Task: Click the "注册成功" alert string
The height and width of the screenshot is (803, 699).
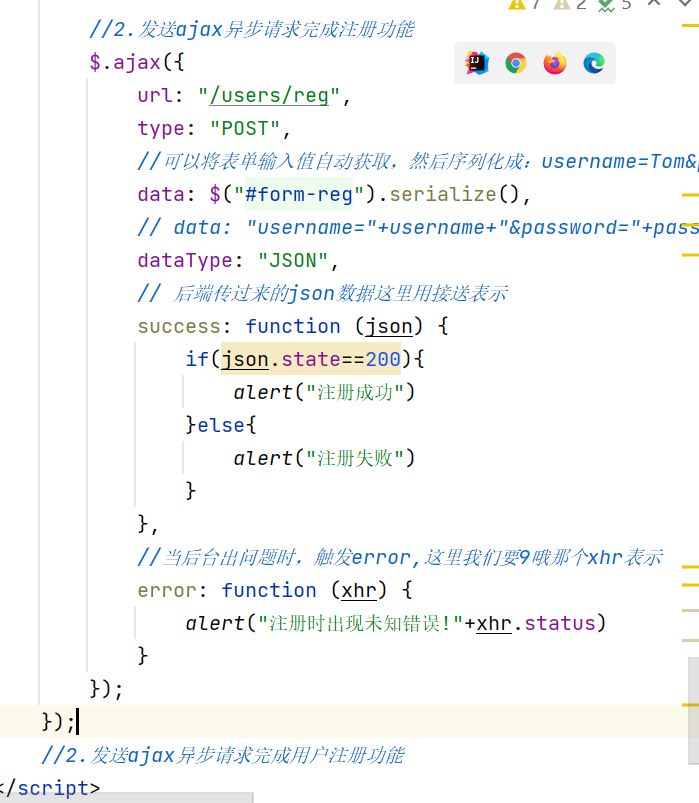Action: [x=354, y=393]
